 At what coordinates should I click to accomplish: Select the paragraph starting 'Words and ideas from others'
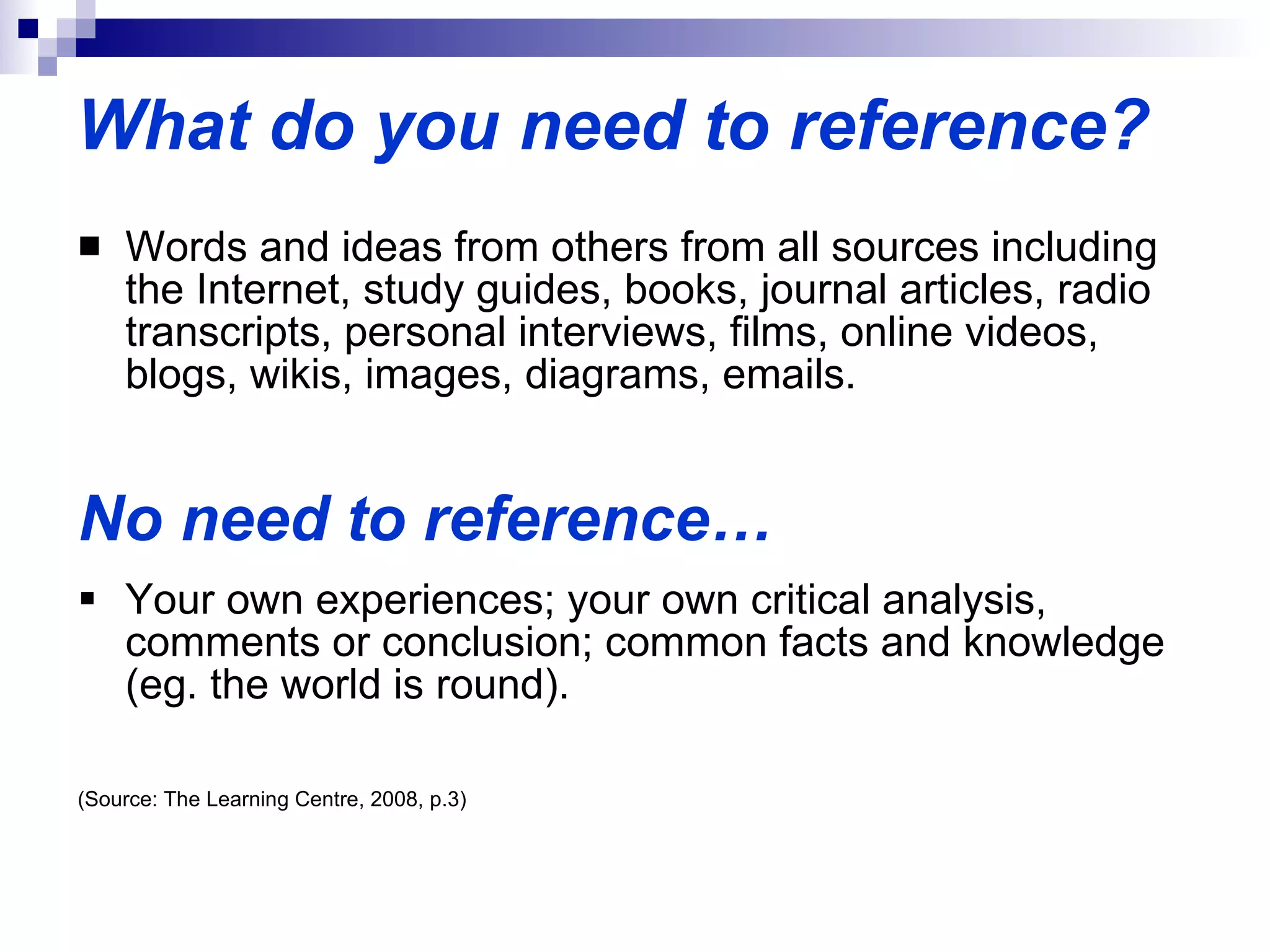pos(641,311)
